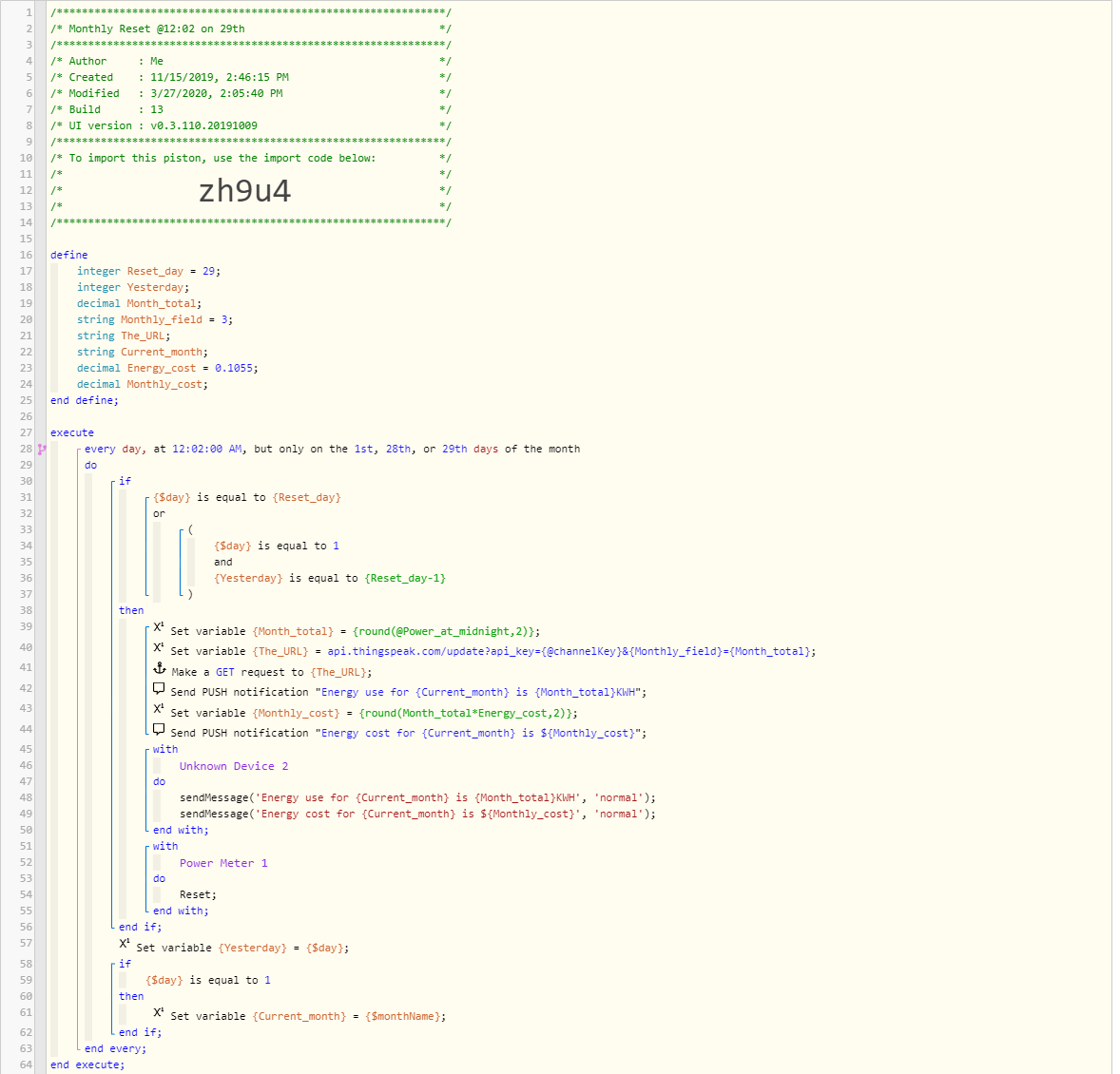Viewport: 1120px width, 1074px height.
Task: Click '{$day} is equal to 1' on line 59
Action: click(x=208, y=981)
